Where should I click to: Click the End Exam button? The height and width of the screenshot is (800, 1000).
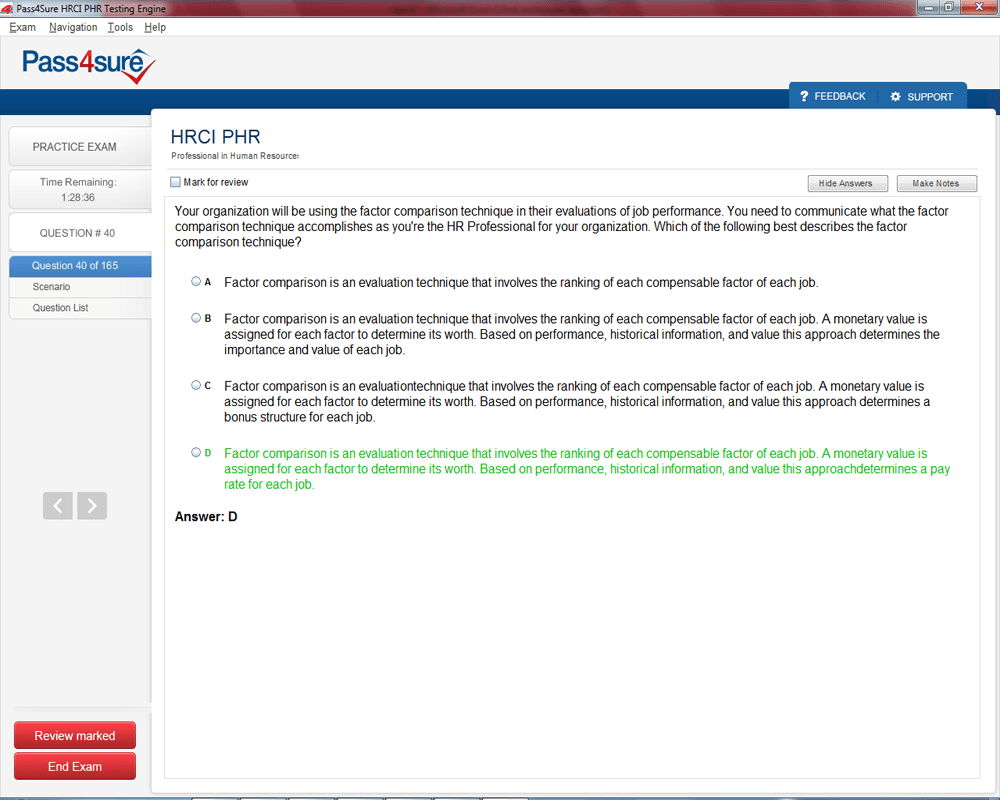click(x=75, y=766)
